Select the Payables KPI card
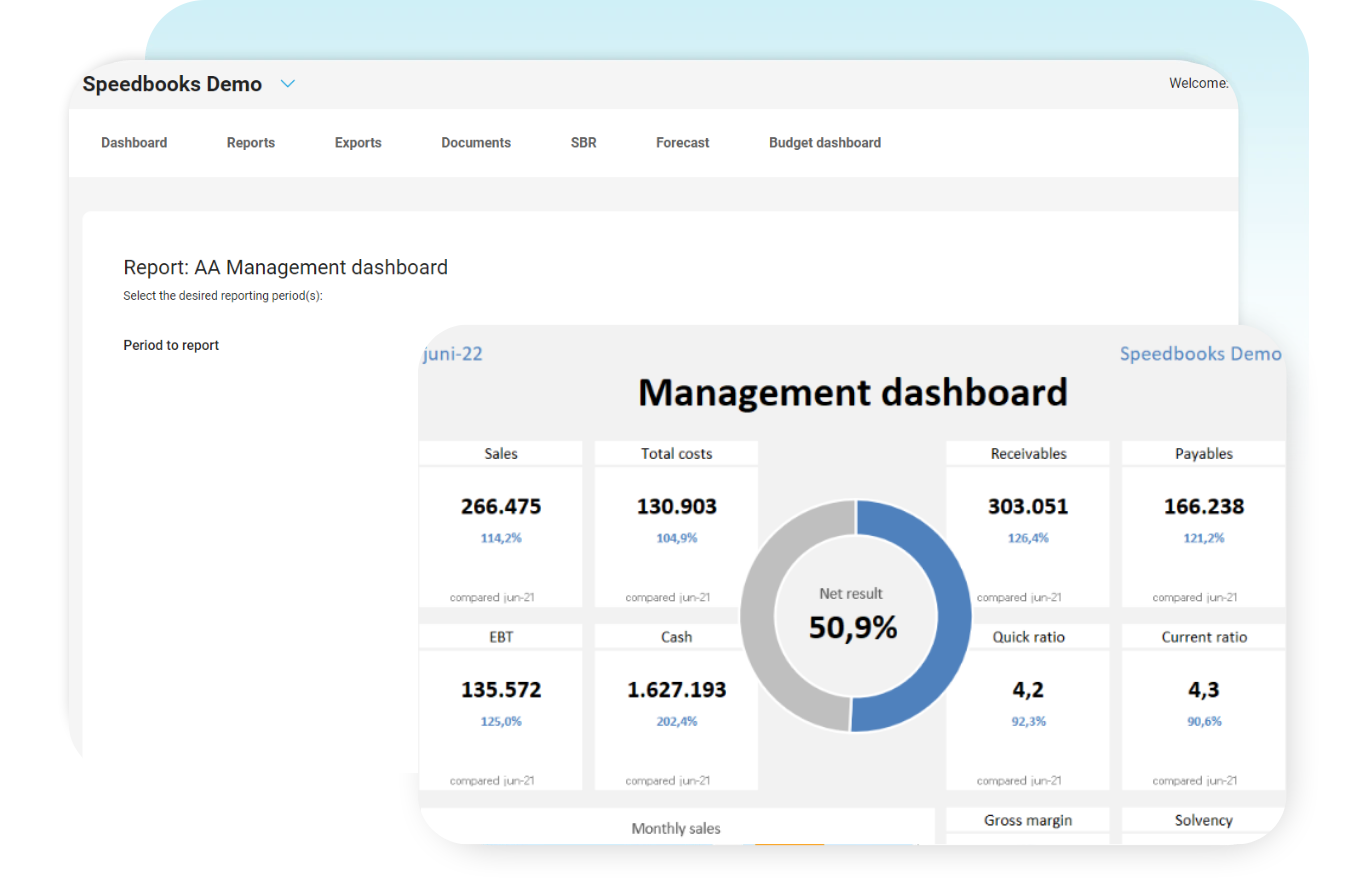The height and width of the screenshot is (894, 1368). (x=1203, y=507)
